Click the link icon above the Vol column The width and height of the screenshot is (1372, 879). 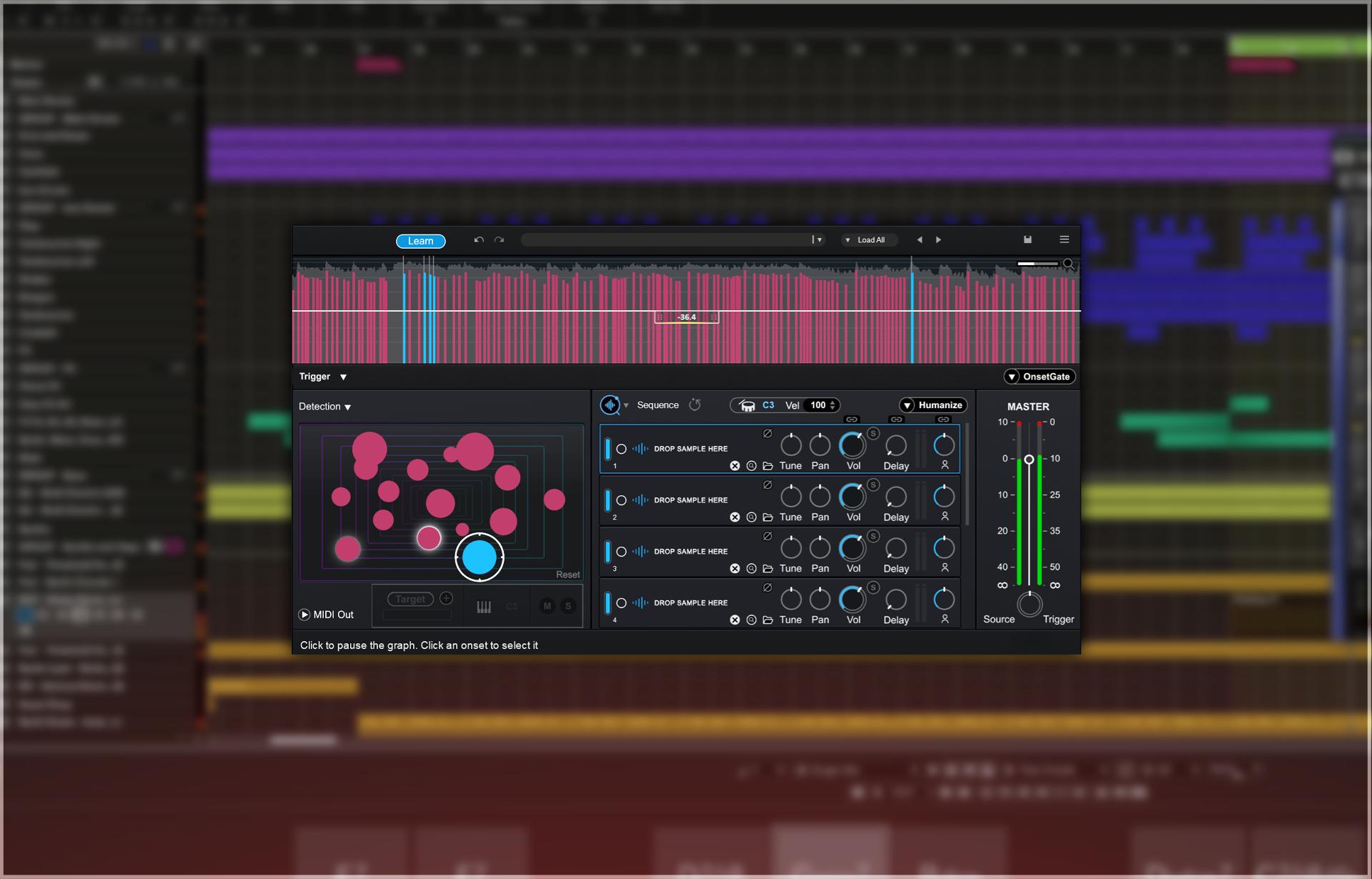point(852,419)
